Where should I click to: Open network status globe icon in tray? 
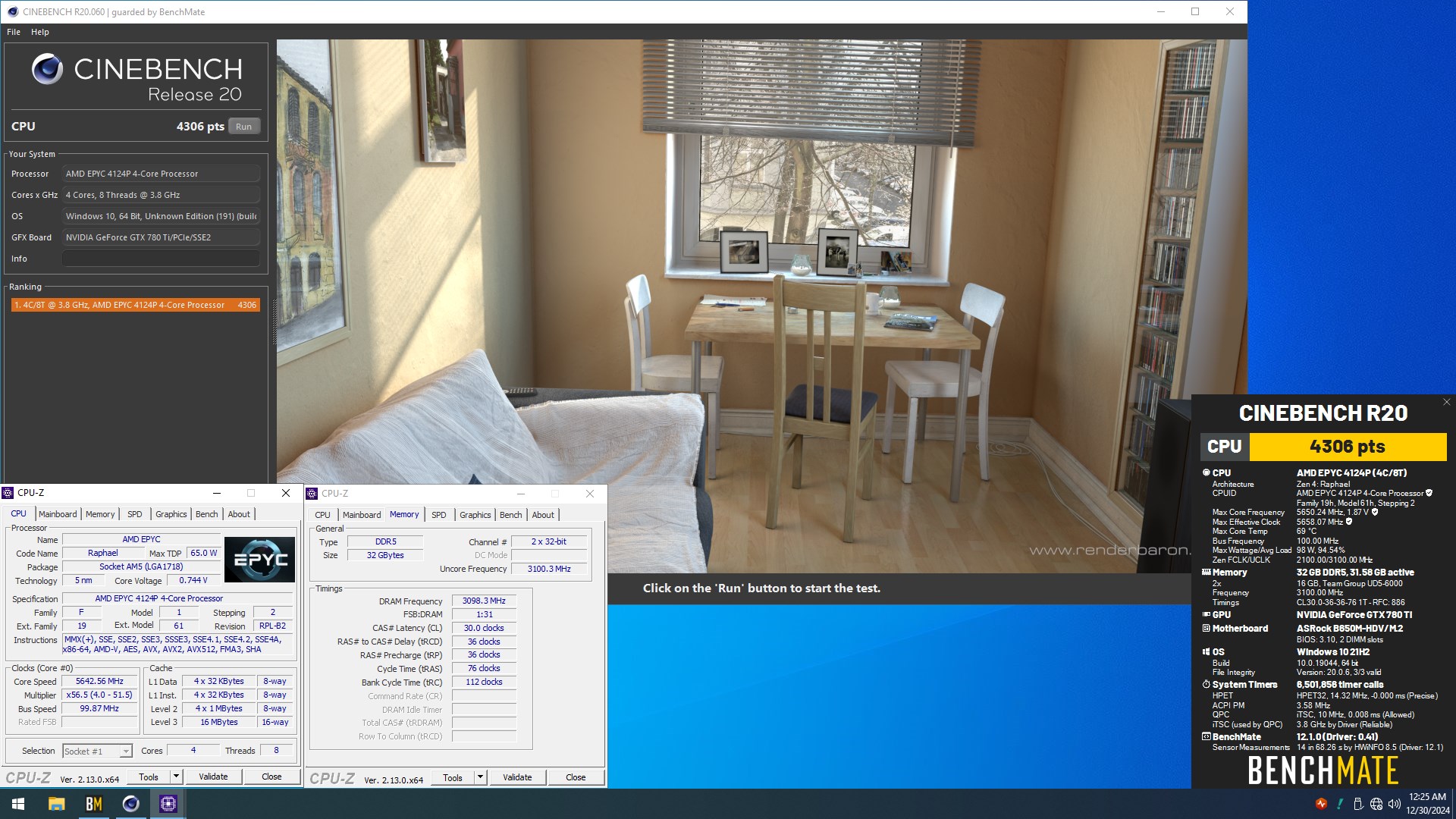click(1376, 804)
